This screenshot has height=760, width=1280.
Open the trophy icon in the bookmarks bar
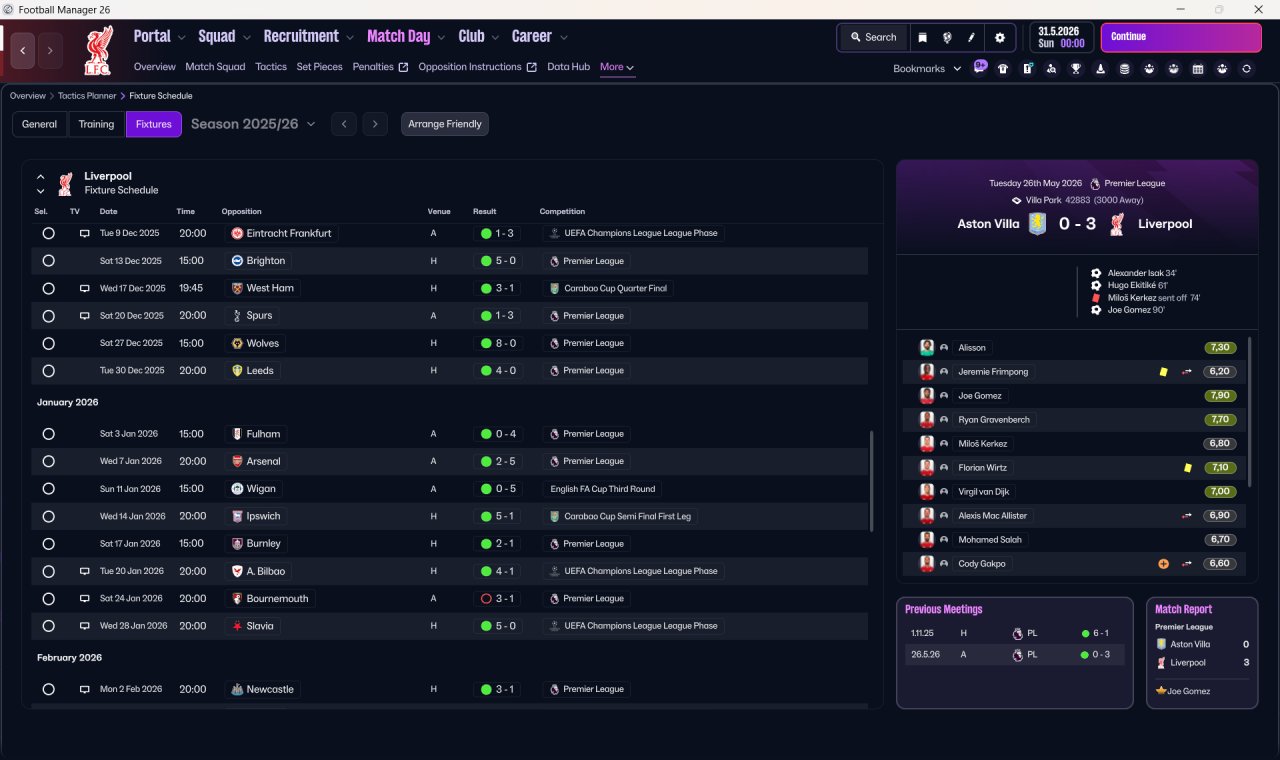click(1076, 69)
